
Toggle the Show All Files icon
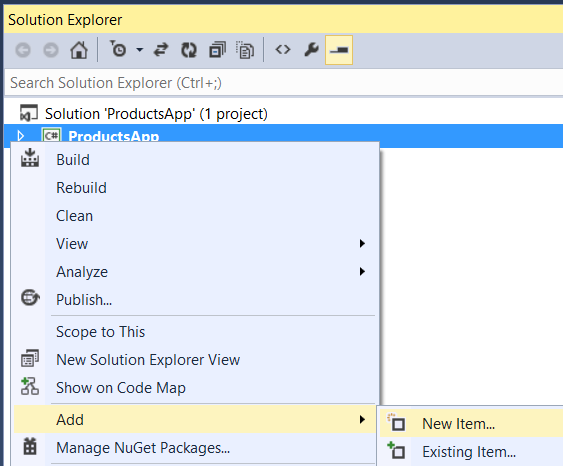pos(245,50)
